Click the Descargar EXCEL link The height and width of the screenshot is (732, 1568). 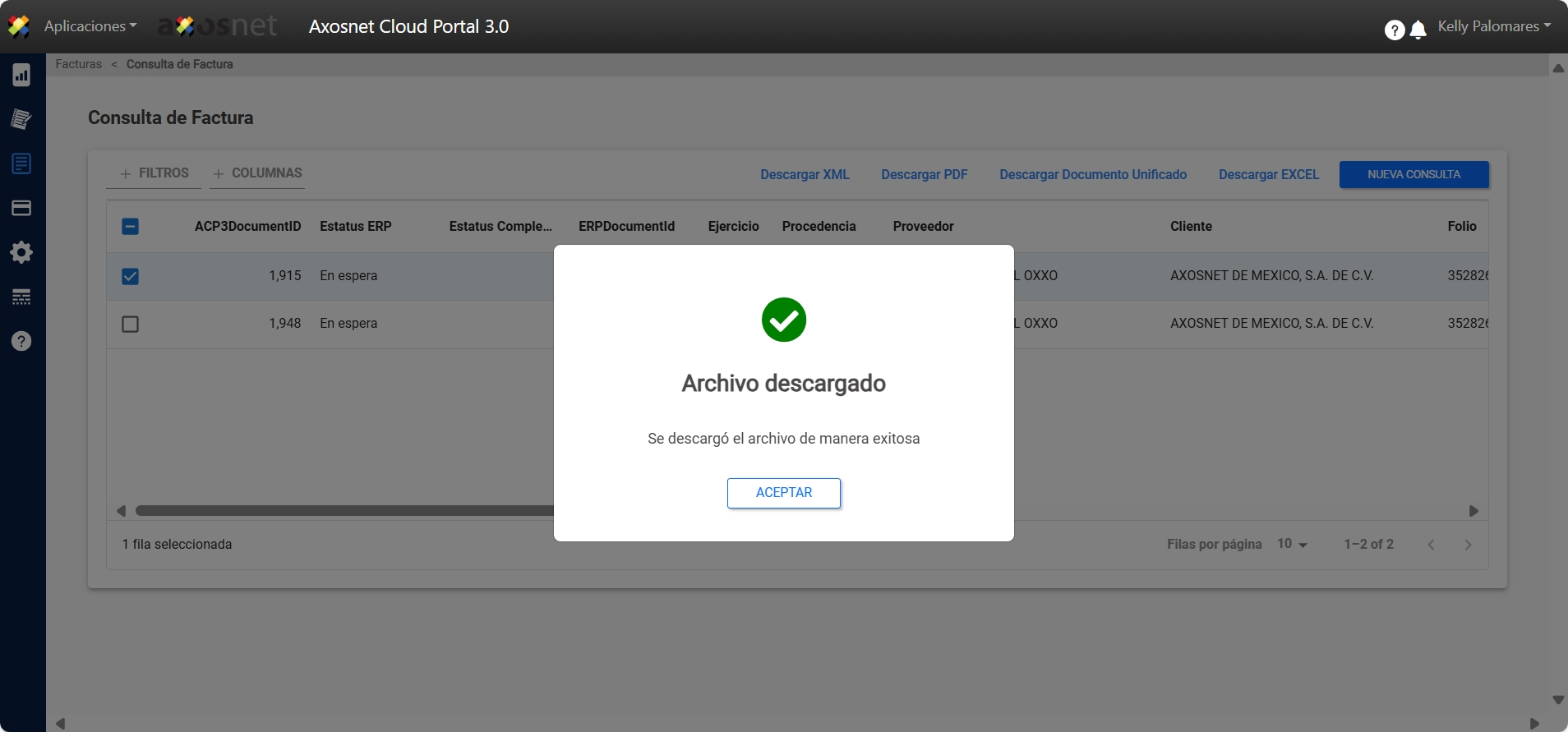pos(1268,174)
